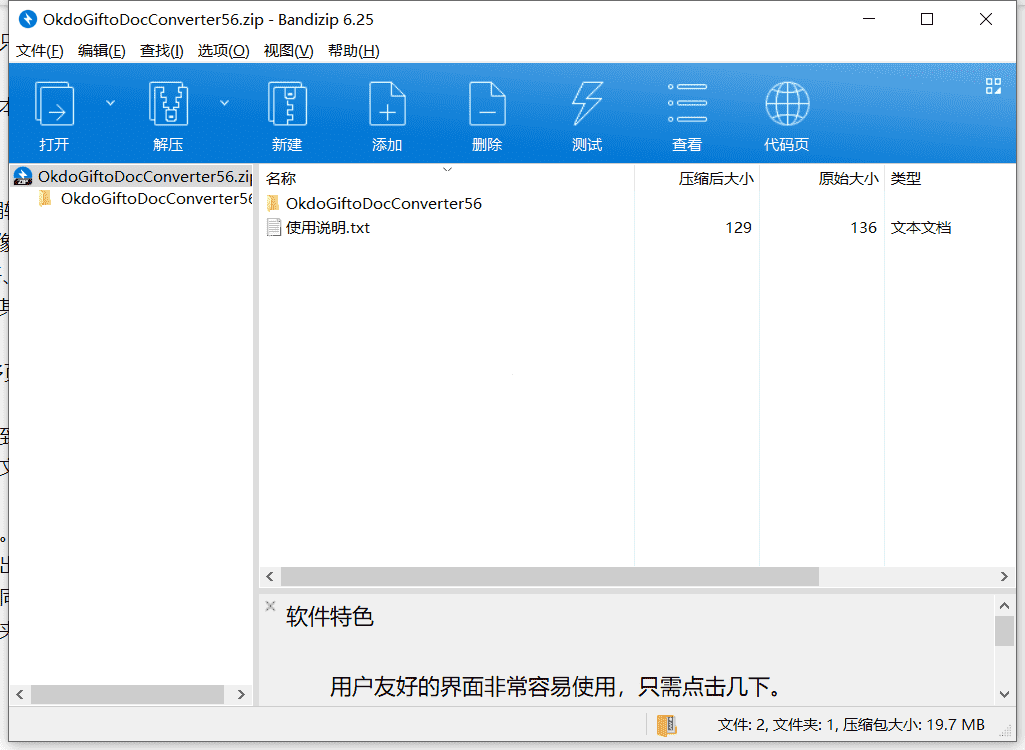Close the comment preview pane with X
1025x750 pixels.
tap(270, 606)
